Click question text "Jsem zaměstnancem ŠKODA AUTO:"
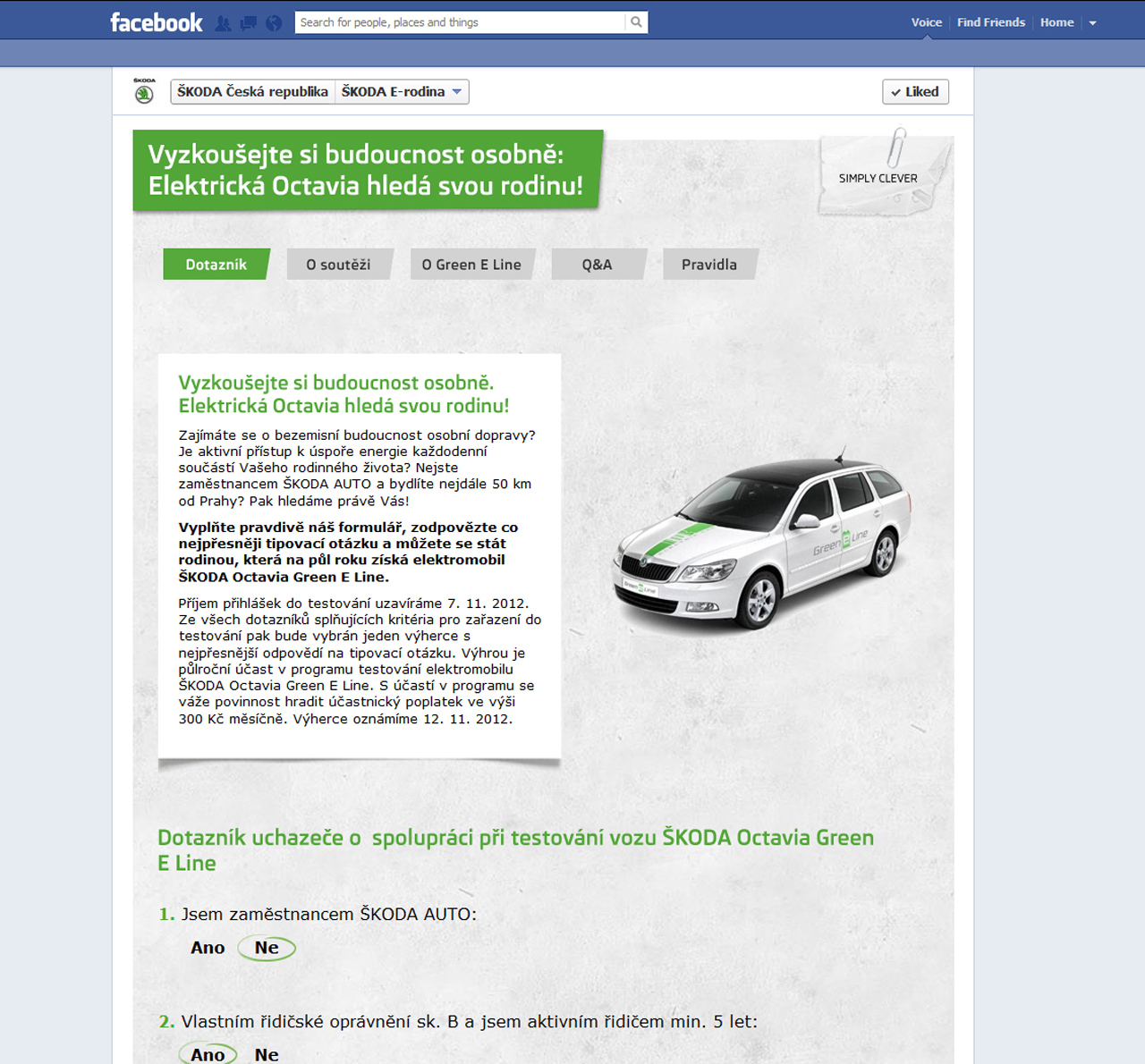 (329, 914)
